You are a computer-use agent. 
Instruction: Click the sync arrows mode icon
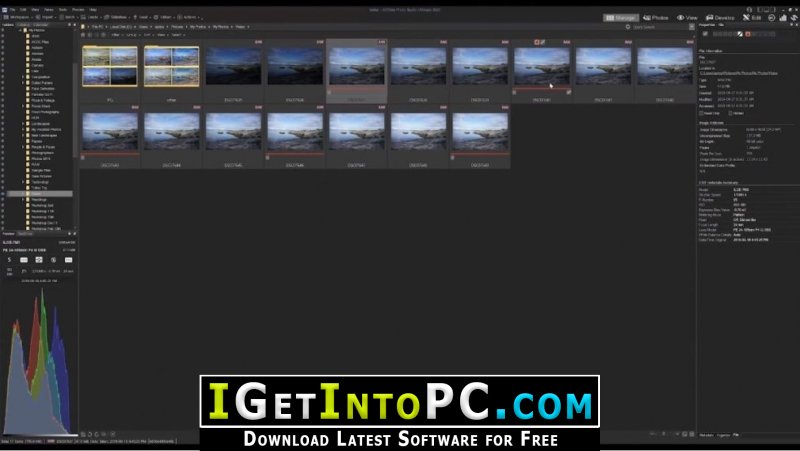tap(794, 18)
